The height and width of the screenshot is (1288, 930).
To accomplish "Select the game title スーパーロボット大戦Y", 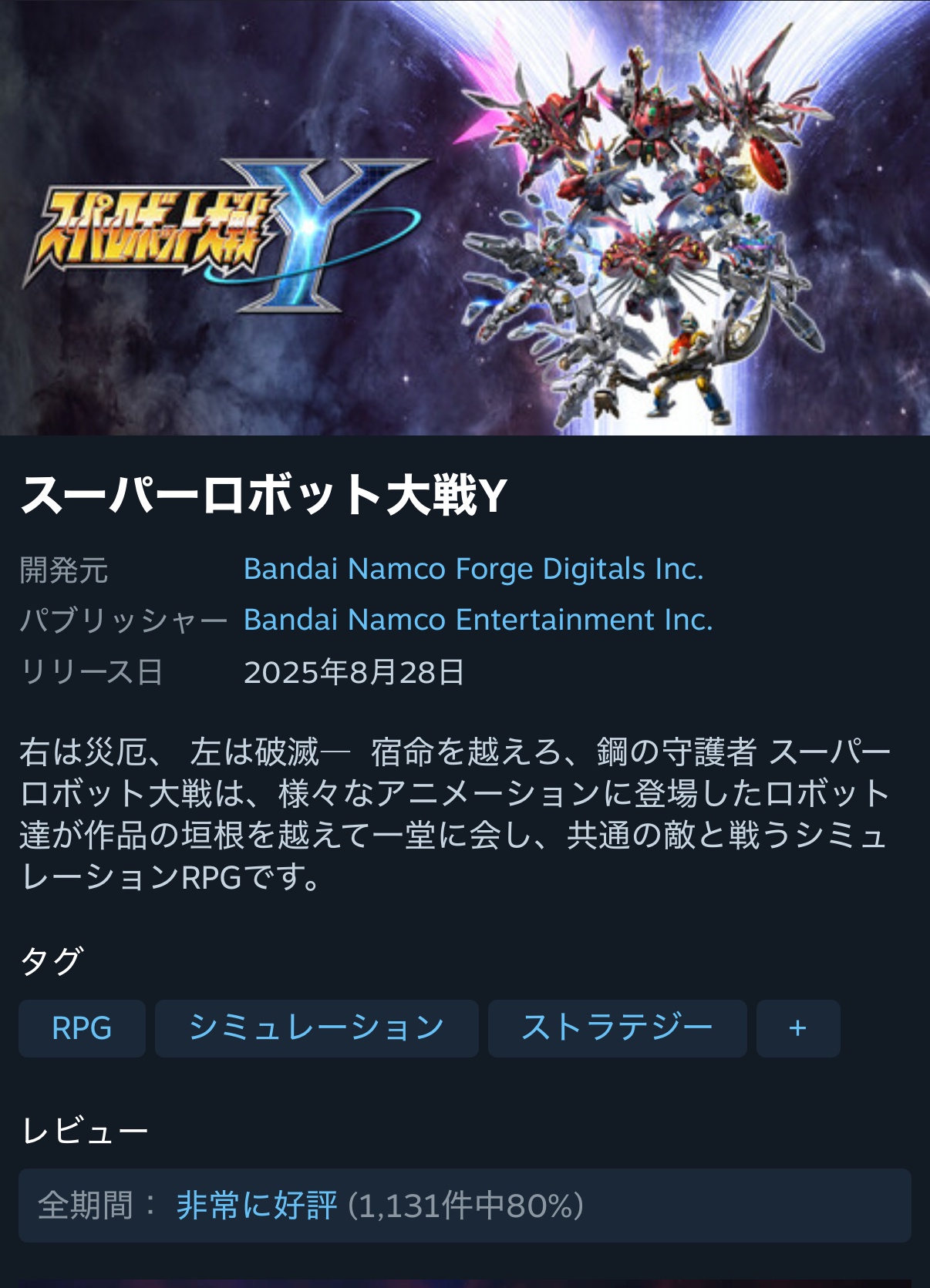I will (x=264, y=494).
